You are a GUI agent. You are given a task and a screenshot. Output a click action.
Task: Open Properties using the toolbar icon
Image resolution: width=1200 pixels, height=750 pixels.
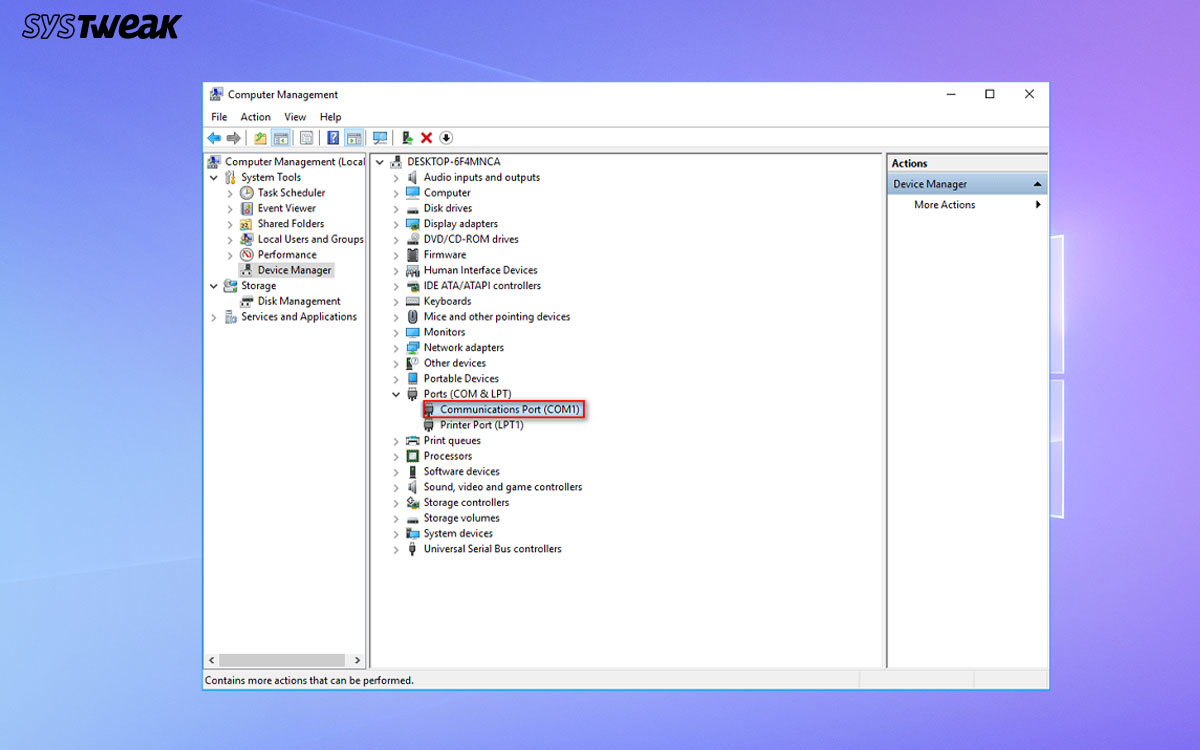click(x=305, y=137)
